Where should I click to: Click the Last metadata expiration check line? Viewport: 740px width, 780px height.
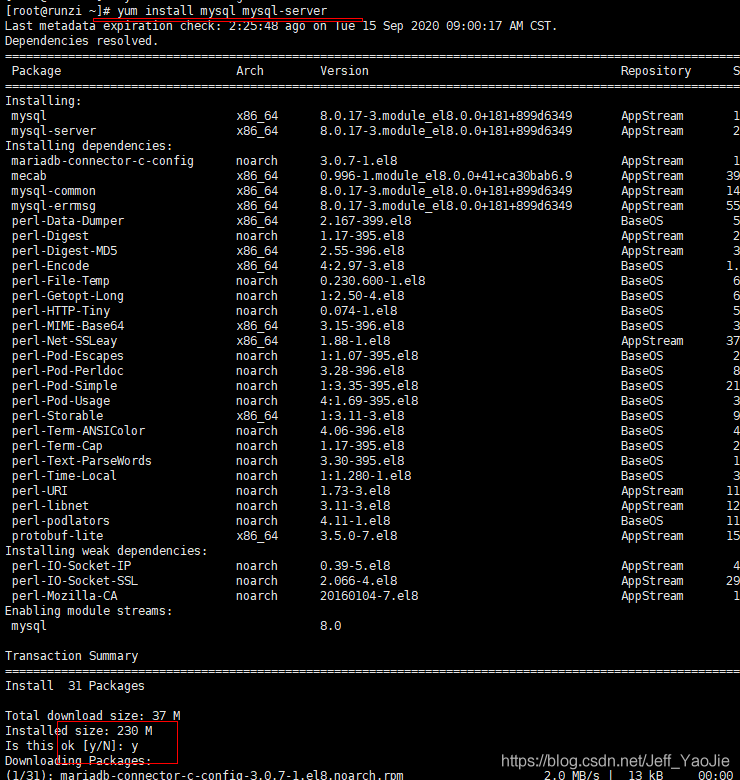pyautogui.click(x=281, y=26)
